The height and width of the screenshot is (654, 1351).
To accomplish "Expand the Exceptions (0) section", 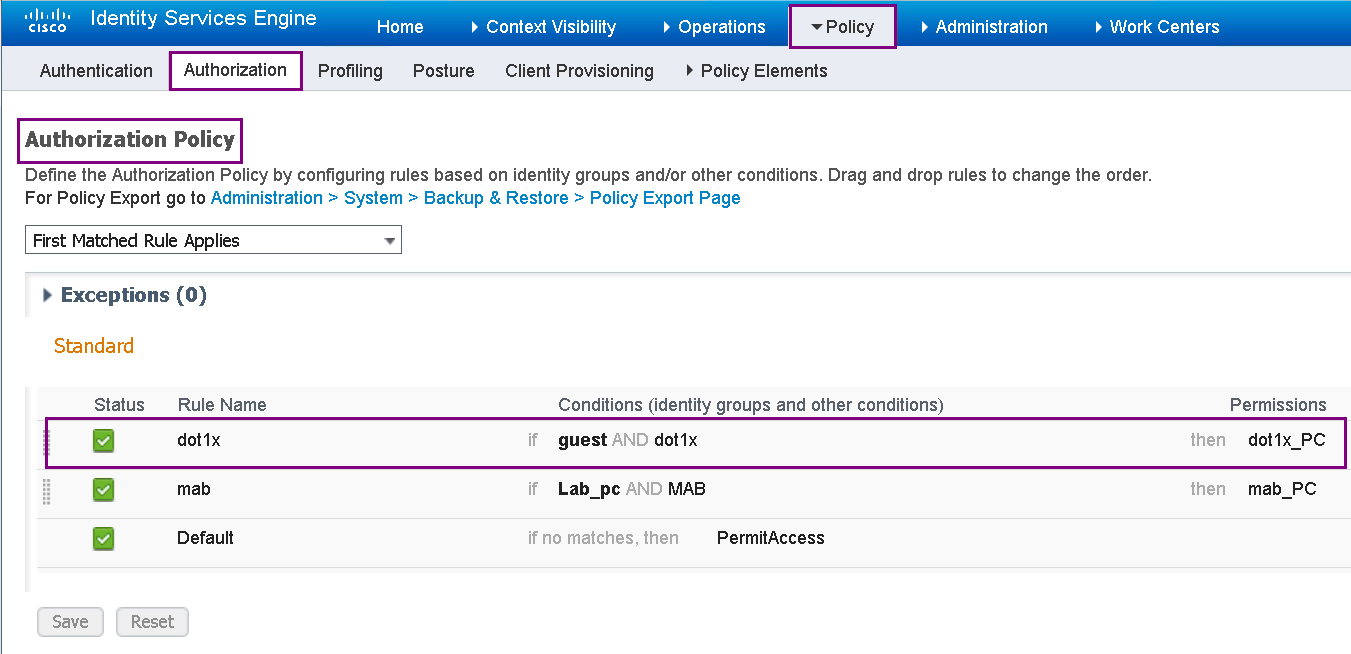I will pos(47,295).
